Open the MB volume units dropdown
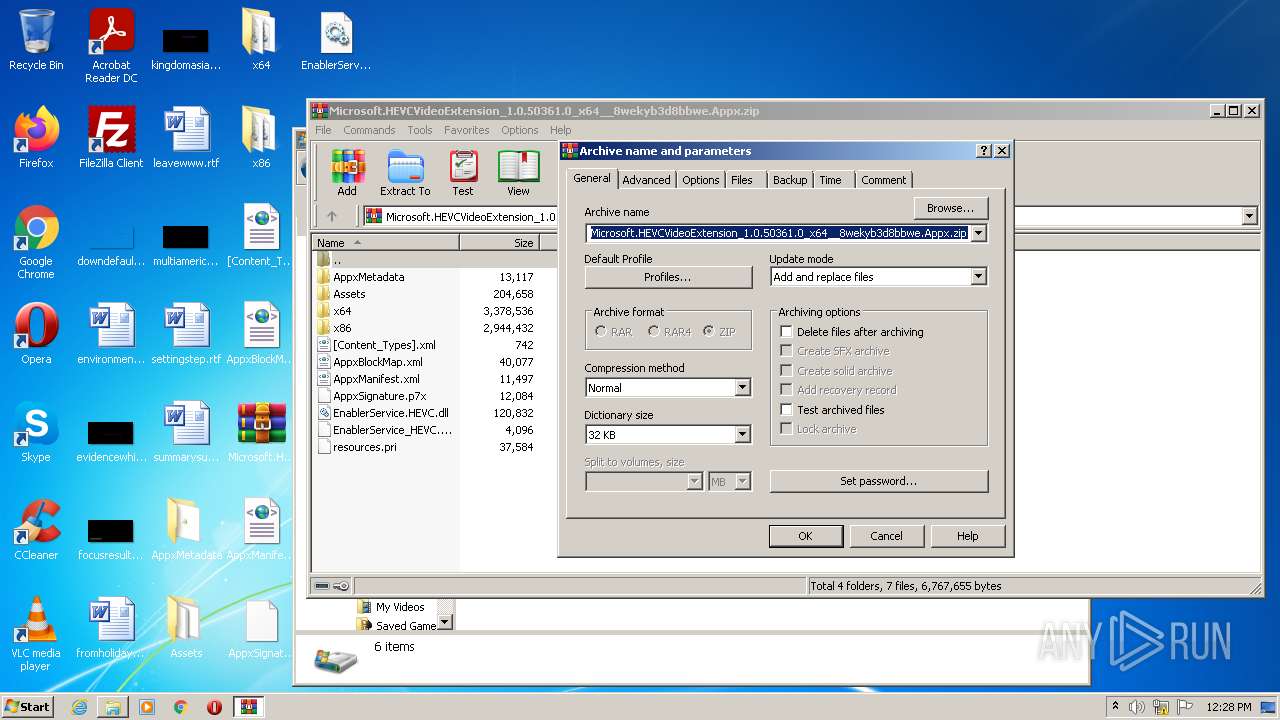The width and height of the screenshot is (1280, 720). pyautogui.click(x=742, y=482)
